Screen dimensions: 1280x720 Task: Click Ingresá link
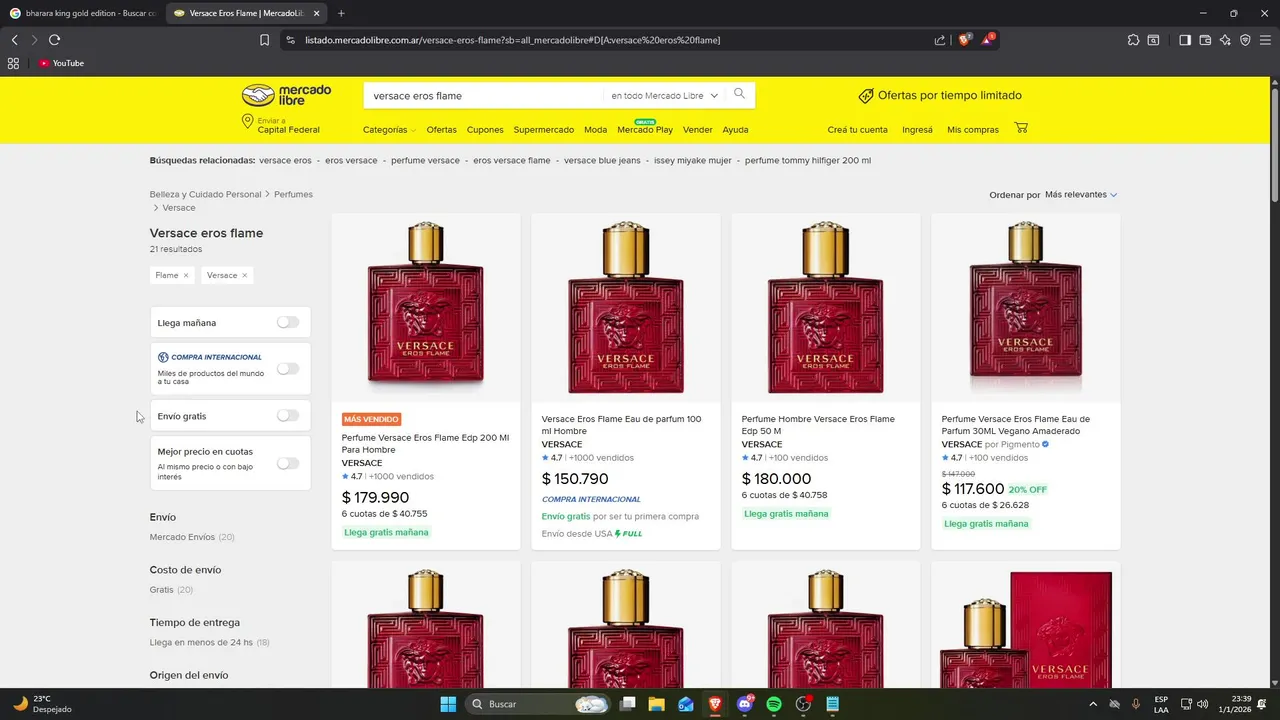pos(917,130)
